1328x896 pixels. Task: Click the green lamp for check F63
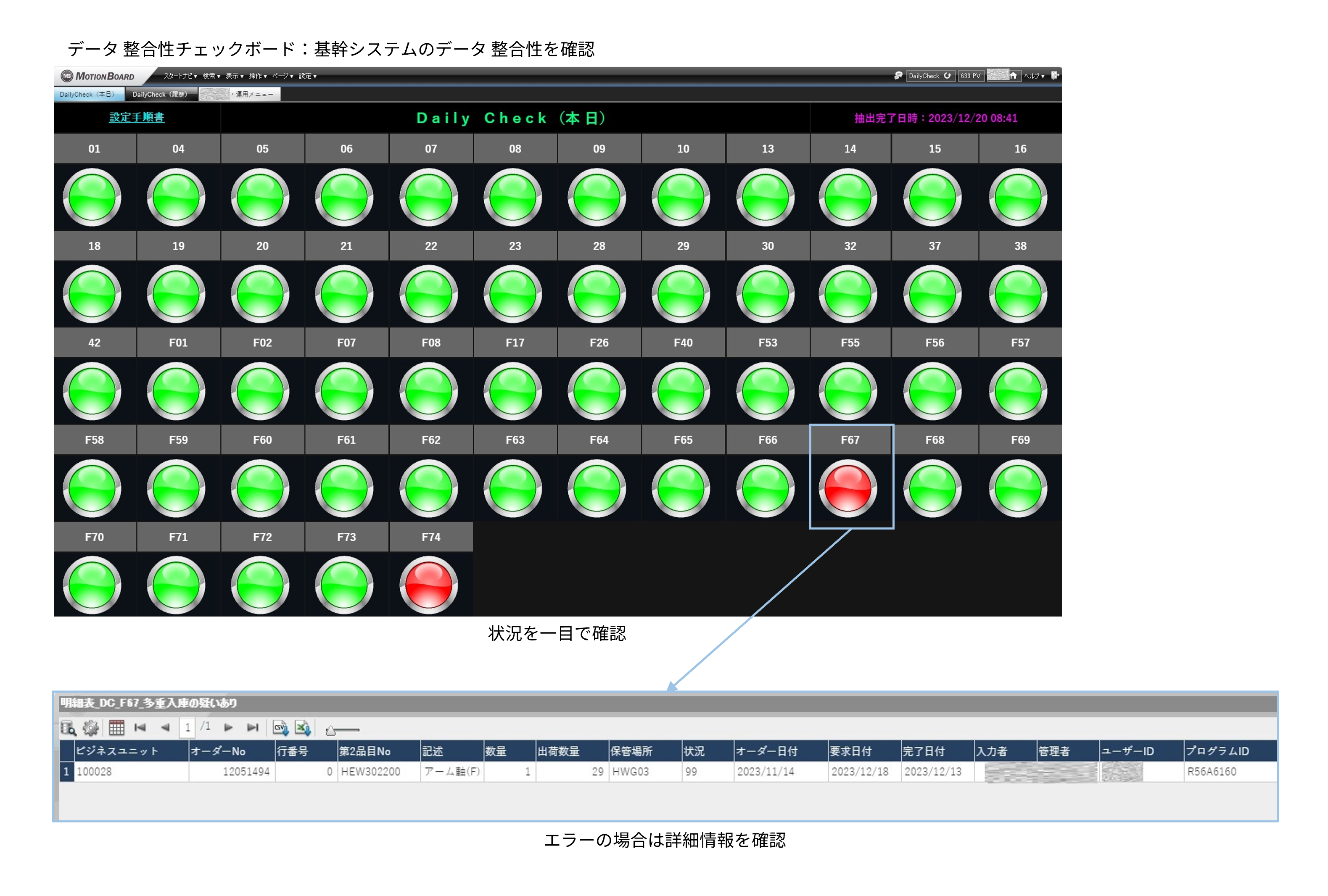click(x=512, y=489)
